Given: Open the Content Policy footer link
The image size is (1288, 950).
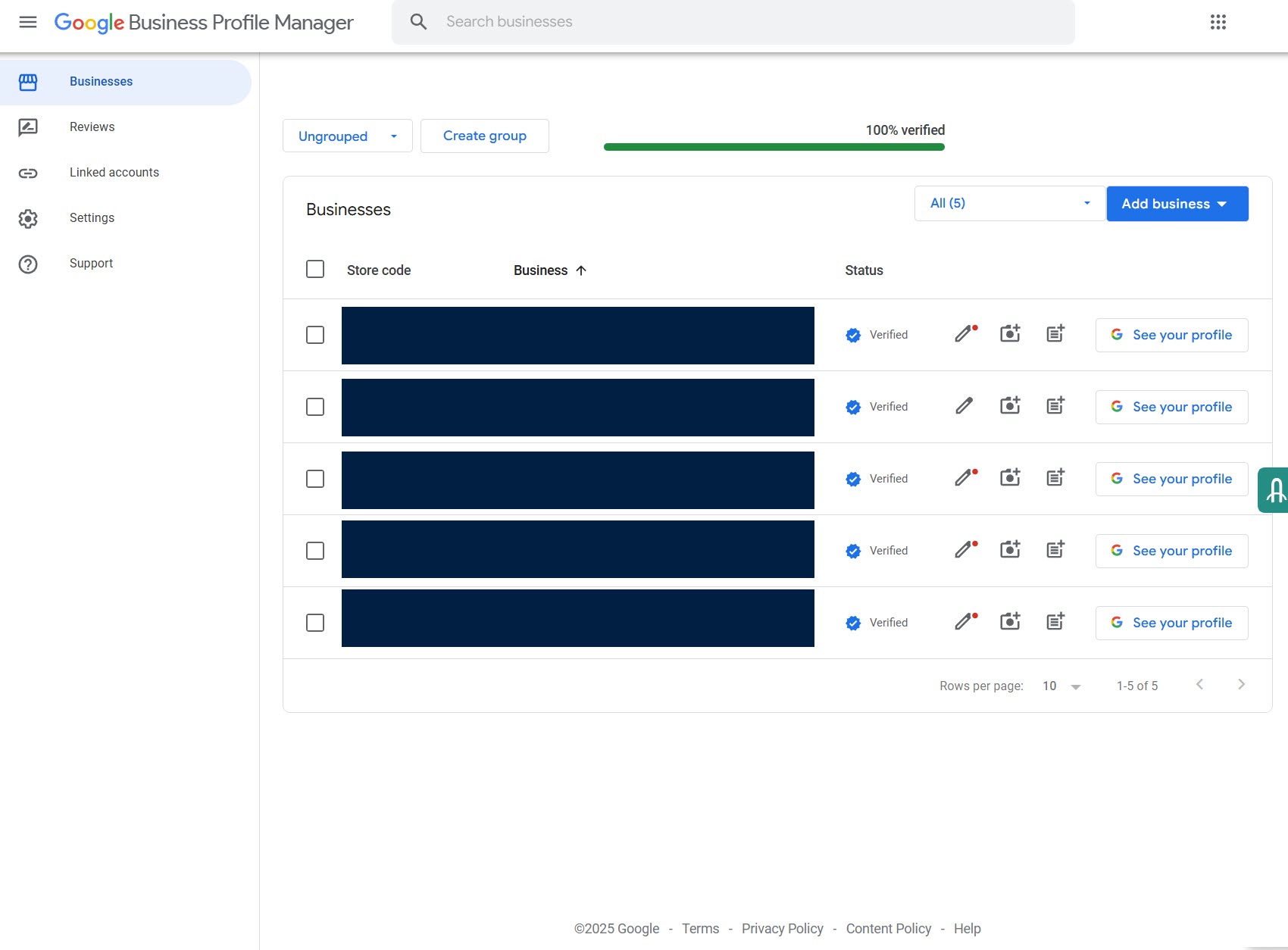Looking at the screenshot, I should 889,929.
